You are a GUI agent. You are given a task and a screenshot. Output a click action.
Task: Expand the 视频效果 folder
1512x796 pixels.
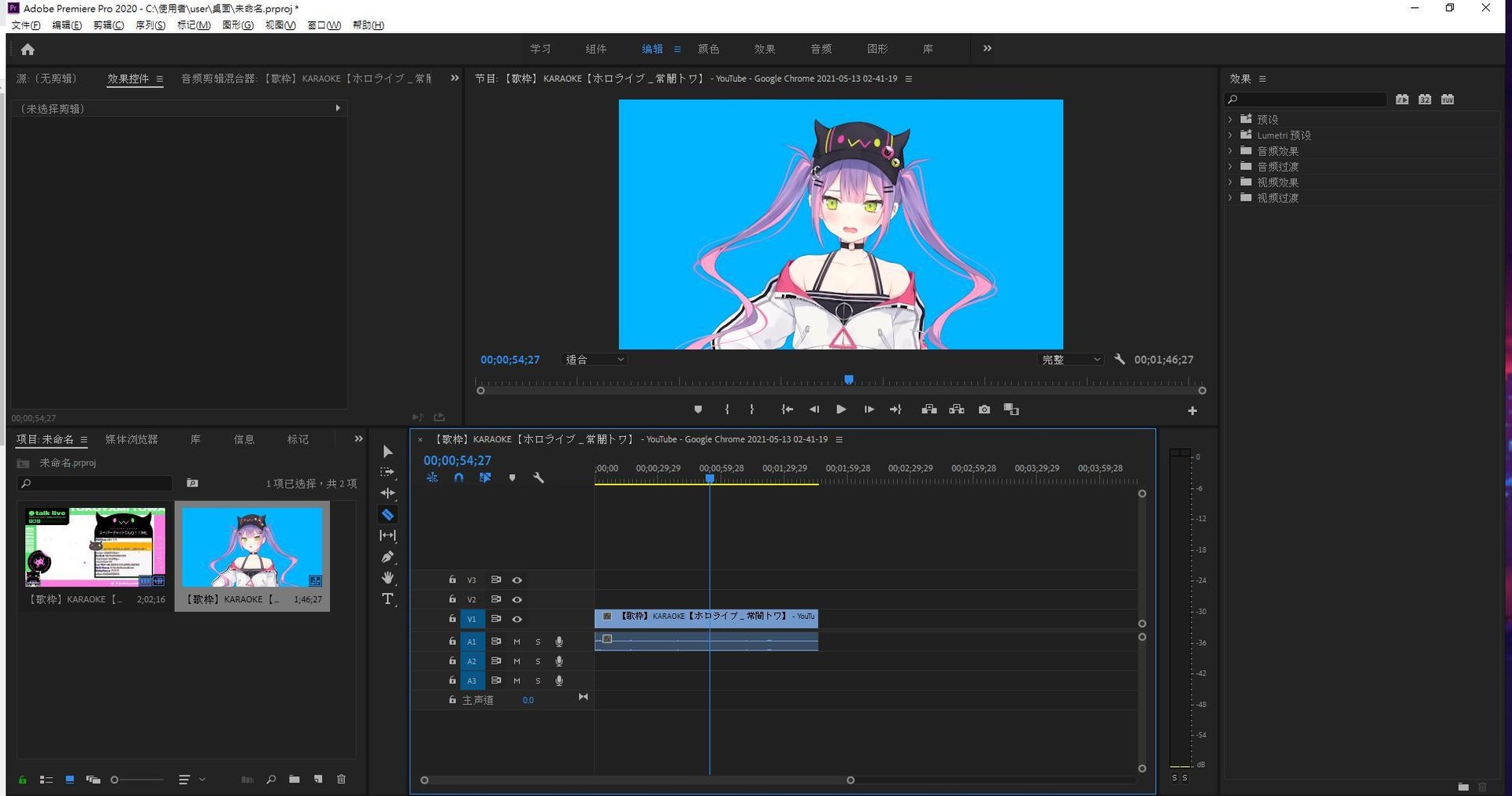pyautogui.click(x=1230, y=183)
